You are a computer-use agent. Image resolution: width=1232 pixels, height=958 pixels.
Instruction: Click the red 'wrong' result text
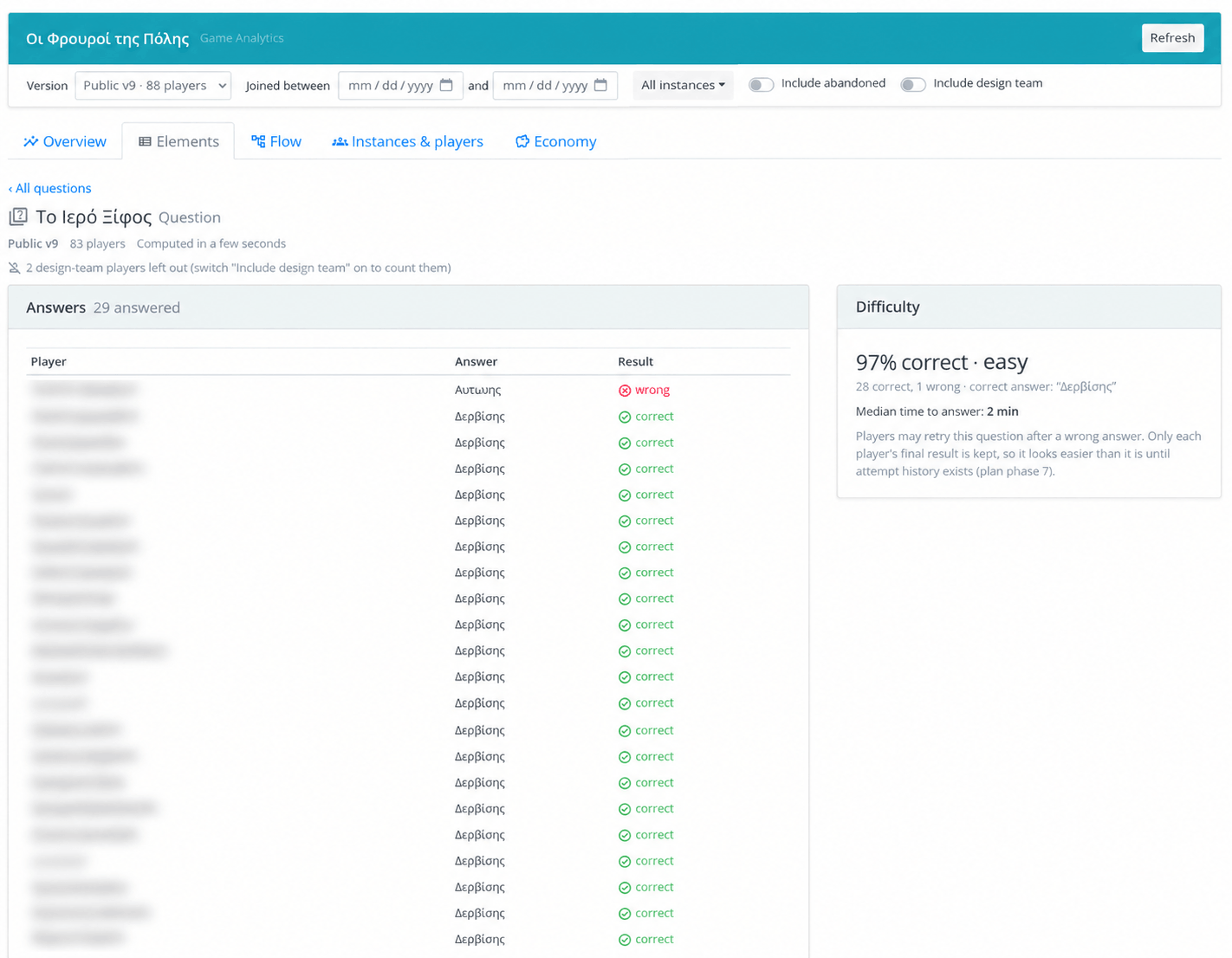652,390
